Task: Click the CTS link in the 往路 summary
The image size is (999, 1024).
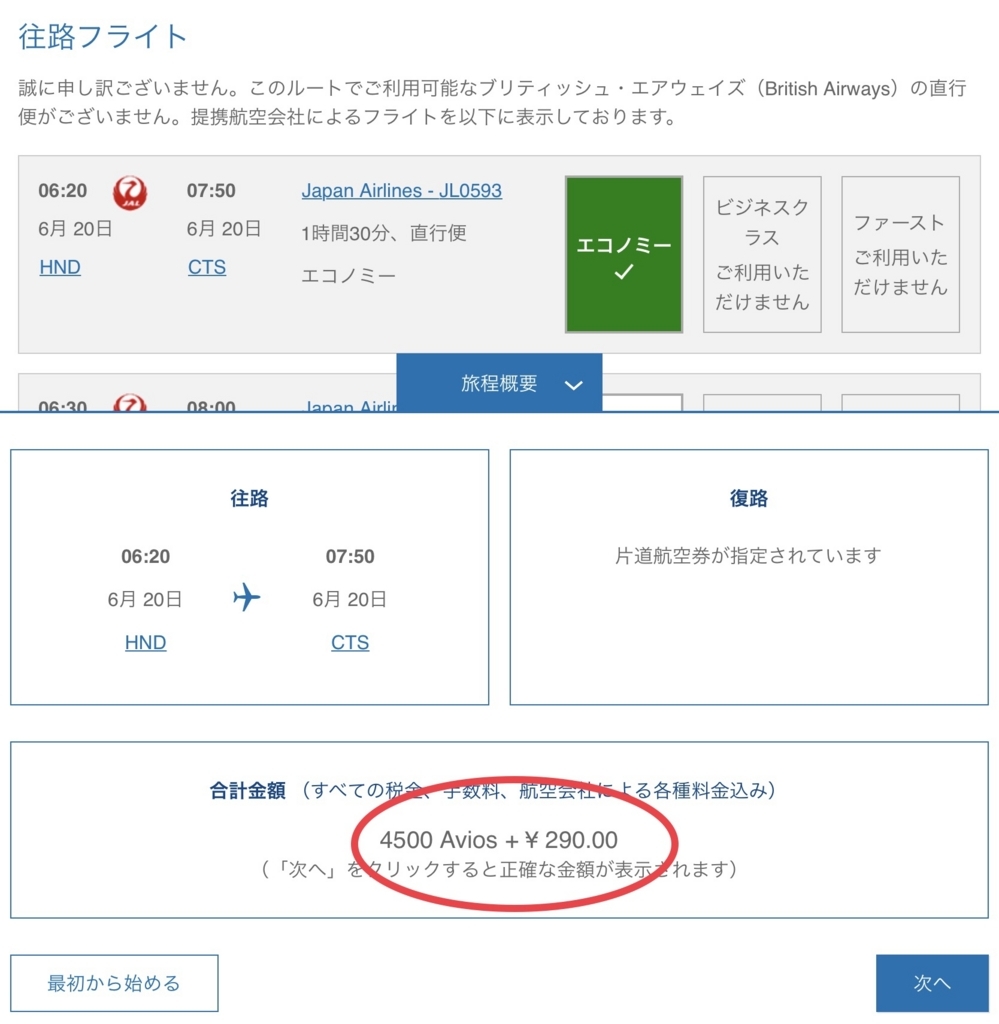Action: (349, 642)
